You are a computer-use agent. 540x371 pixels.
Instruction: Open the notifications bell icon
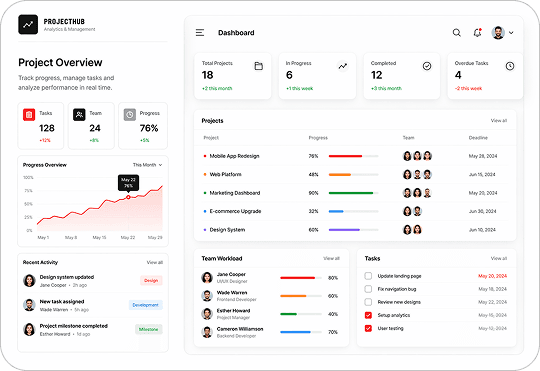pos(477,33)
